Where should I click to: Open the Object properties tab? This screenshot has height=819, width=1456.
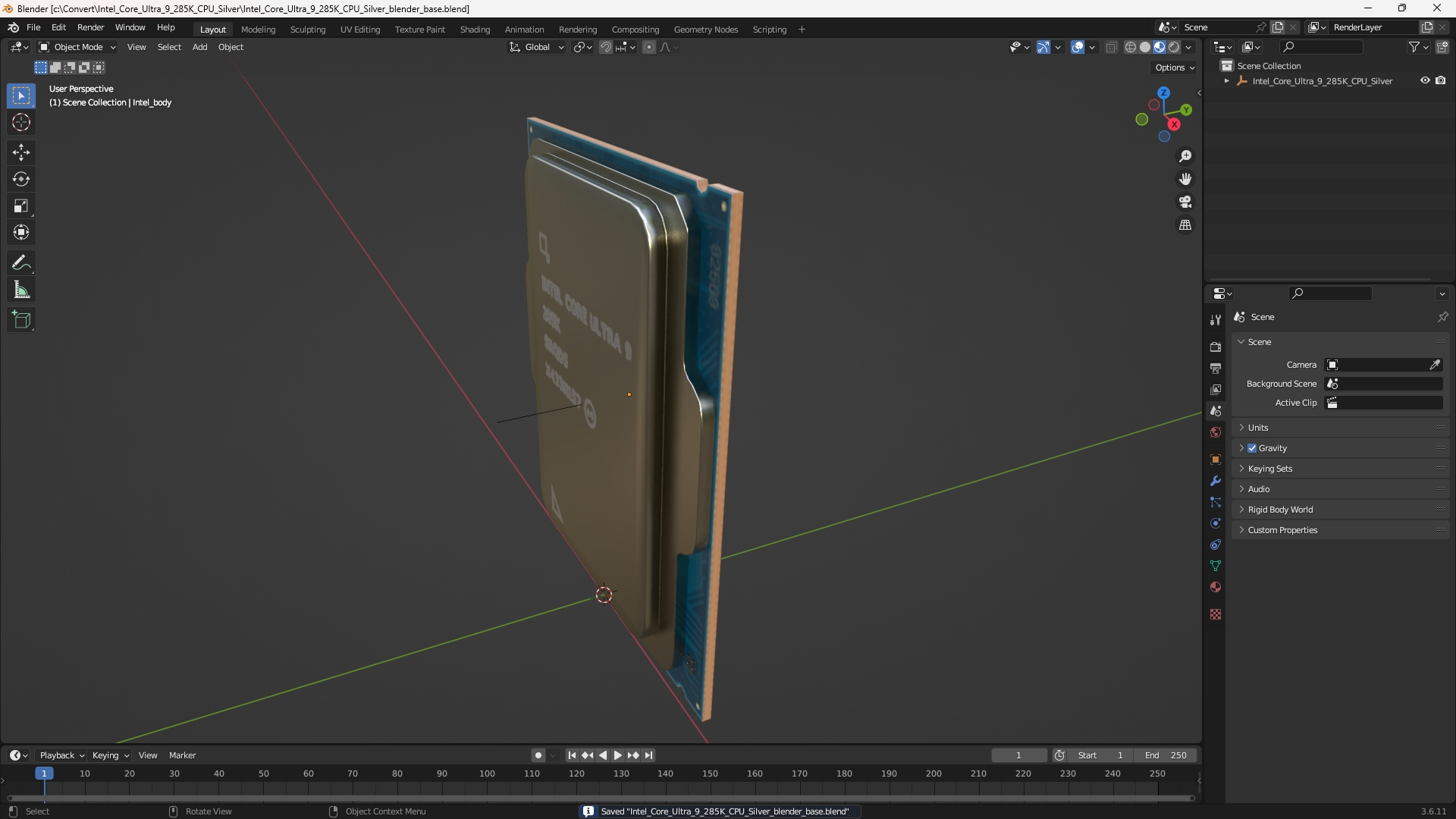pyautogui.click(x=1216, y=460)
